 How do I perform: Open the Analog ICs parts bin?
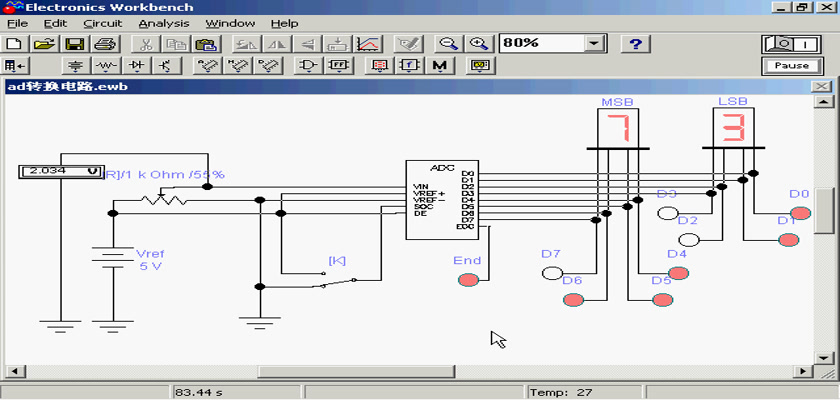coord(206,66)
